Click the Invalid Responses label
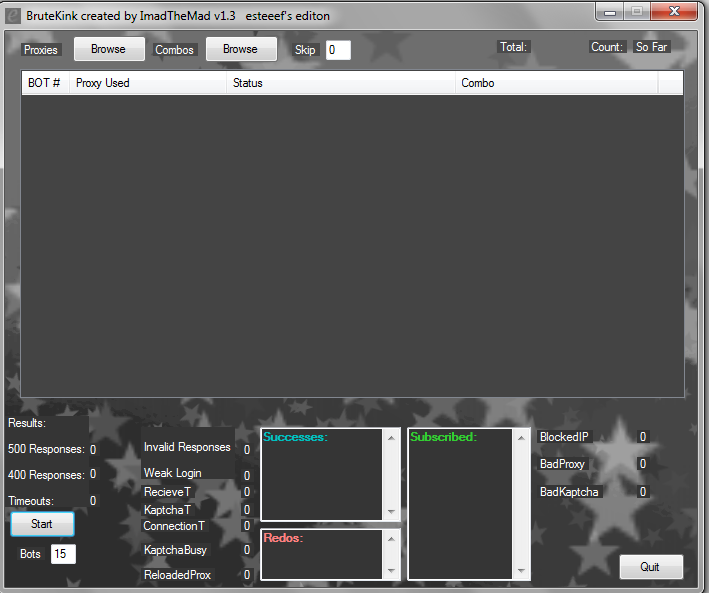The image size is (709, 593). click(187, 447)
